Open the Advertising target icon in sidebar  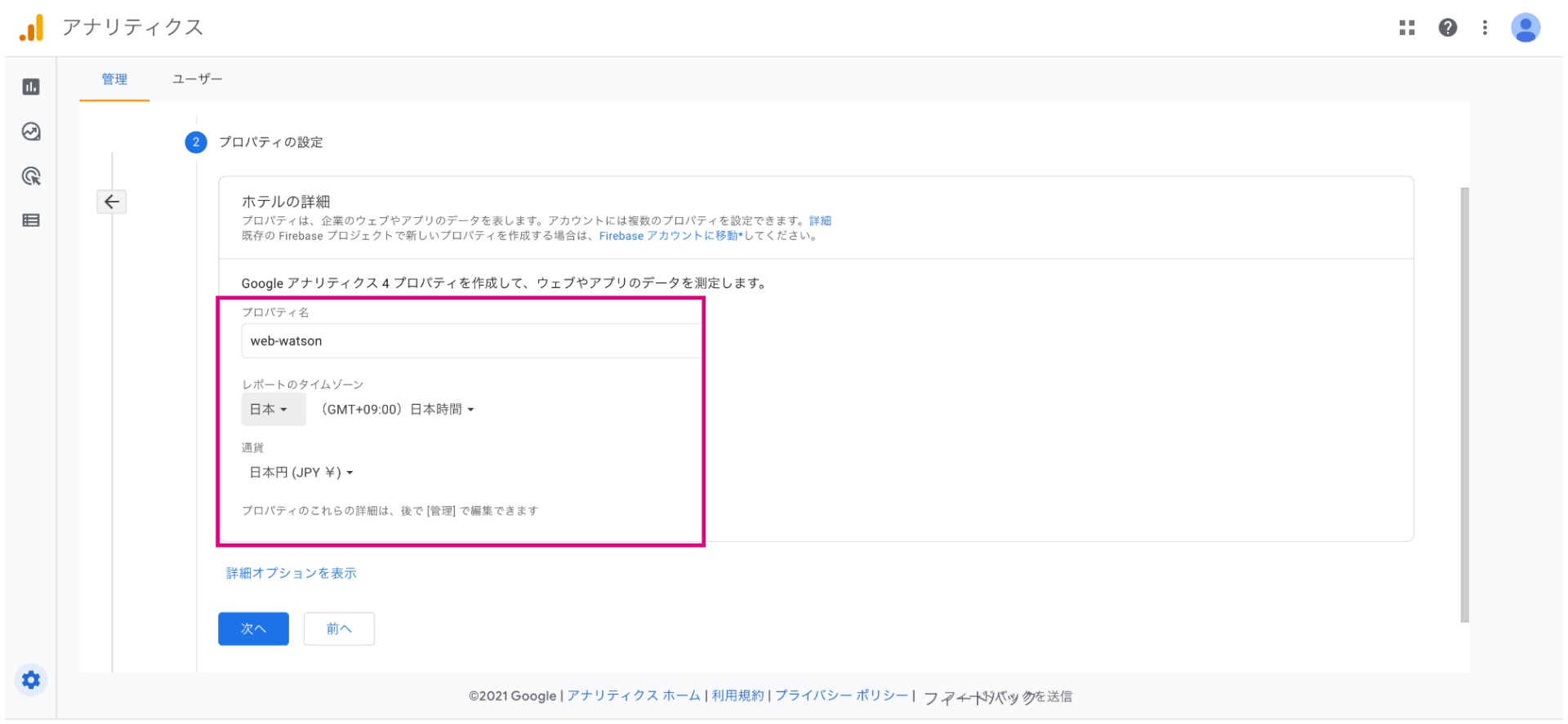point(31,176)
